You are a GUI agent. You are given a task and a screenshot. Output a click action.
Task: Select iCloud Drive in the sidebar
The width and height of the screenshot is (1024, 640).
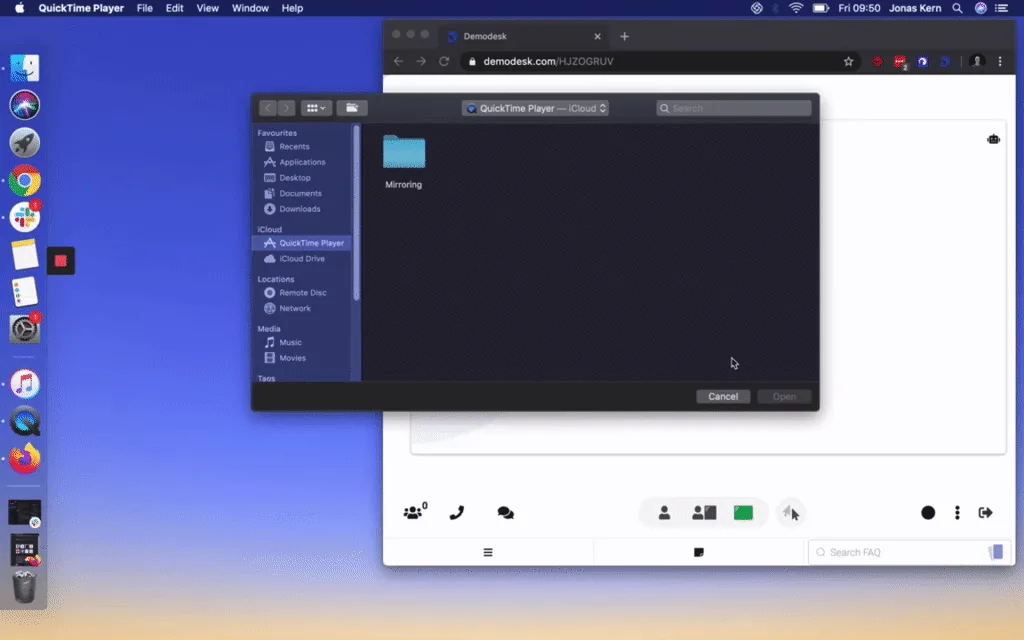click(x=301, y=259)
